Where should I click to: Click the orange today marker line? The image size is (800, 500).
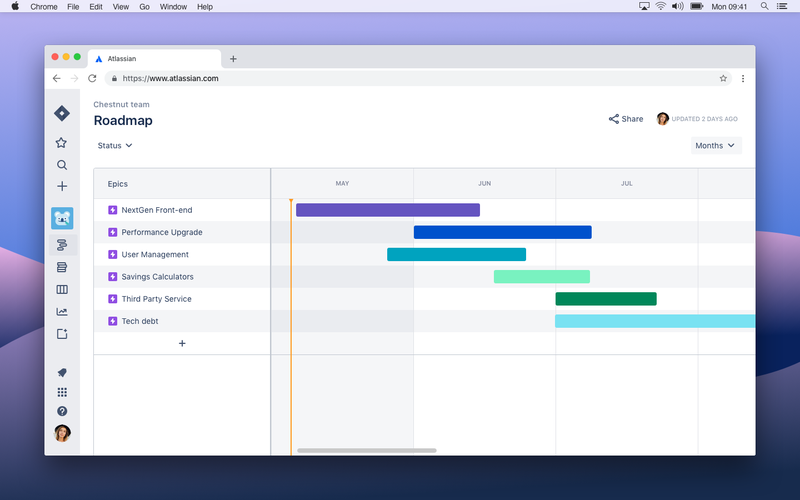[291, 327]
